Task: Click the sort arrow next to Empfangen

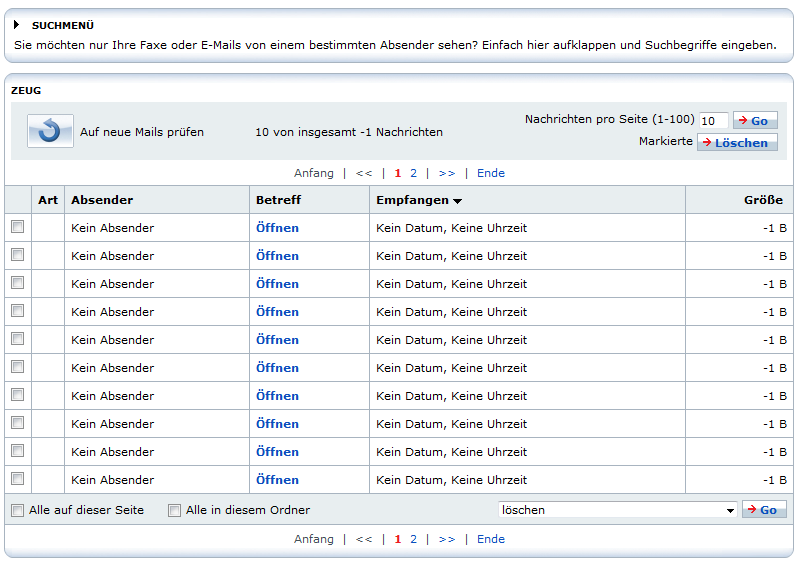Action: 457,201
